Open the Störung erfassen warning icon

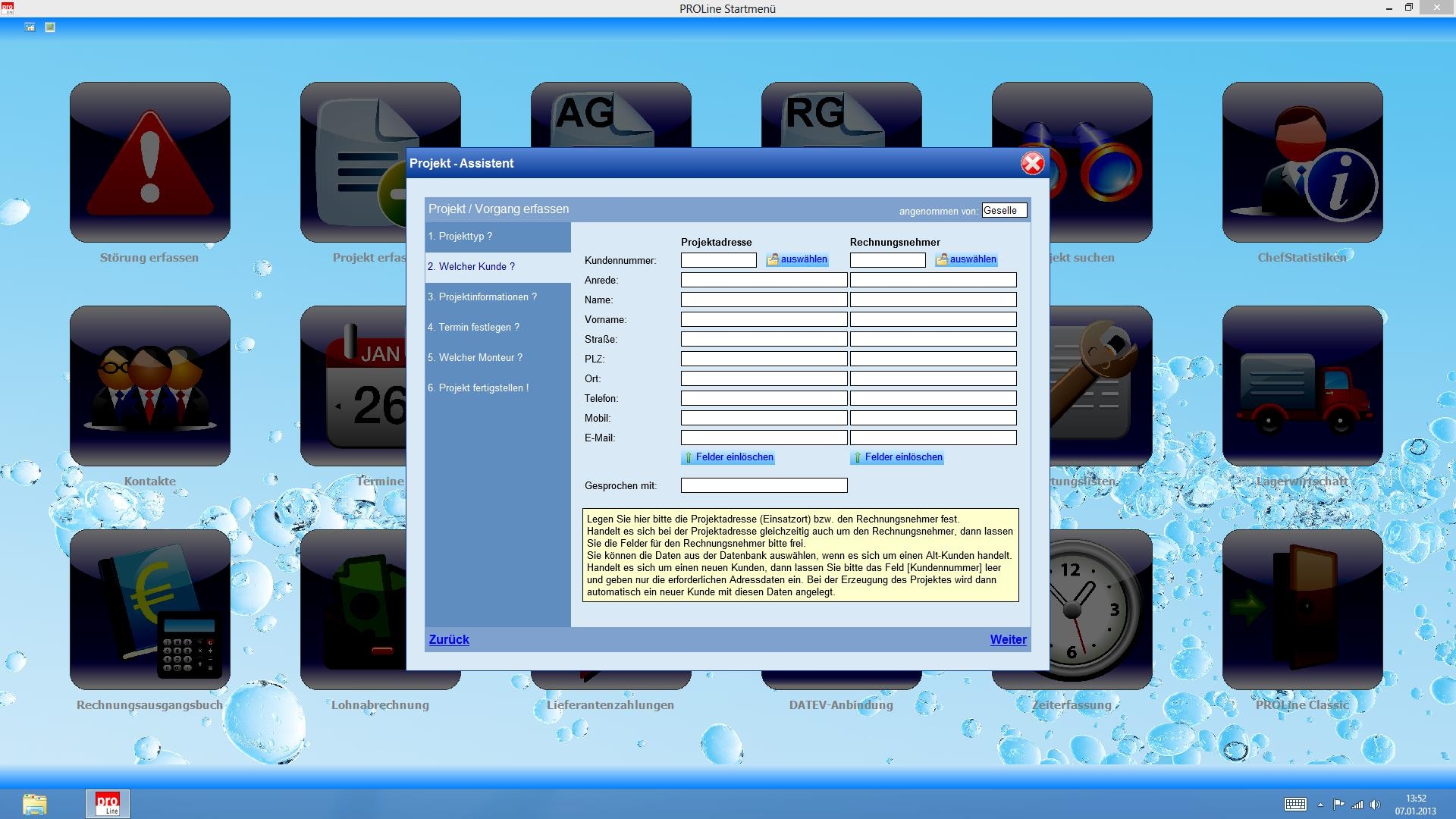tap(149, 162)
